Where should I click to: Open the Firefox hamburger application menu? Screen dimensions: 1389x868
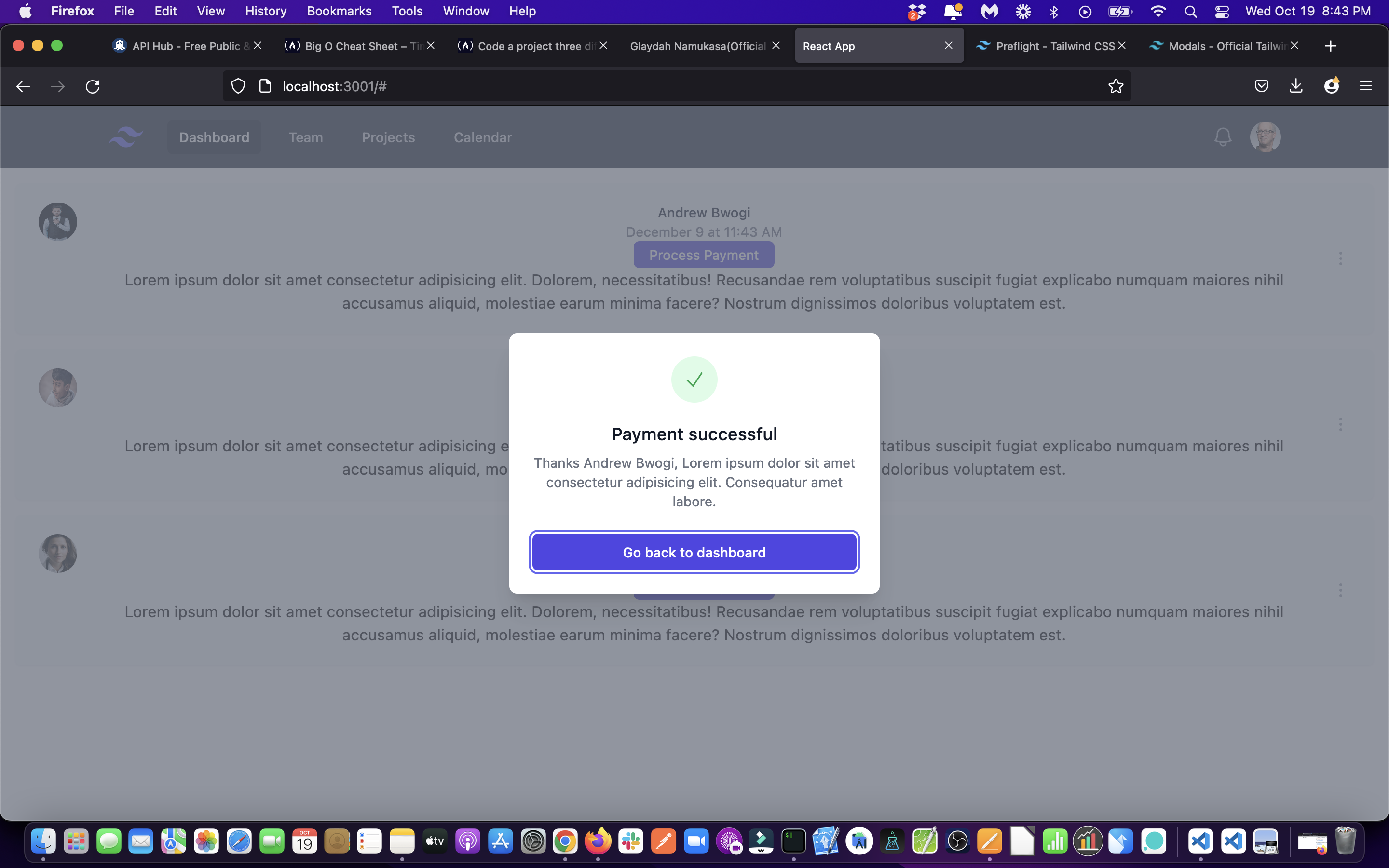(x=1365, y=86)
